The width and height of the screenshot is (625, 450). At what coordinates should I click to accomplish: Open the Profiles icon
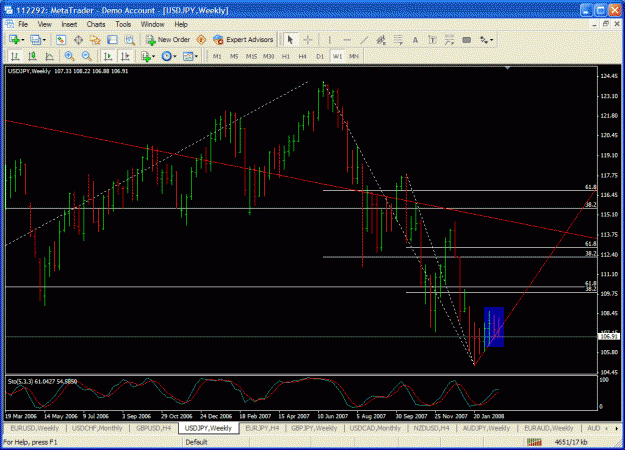click(x=35, y=40)
